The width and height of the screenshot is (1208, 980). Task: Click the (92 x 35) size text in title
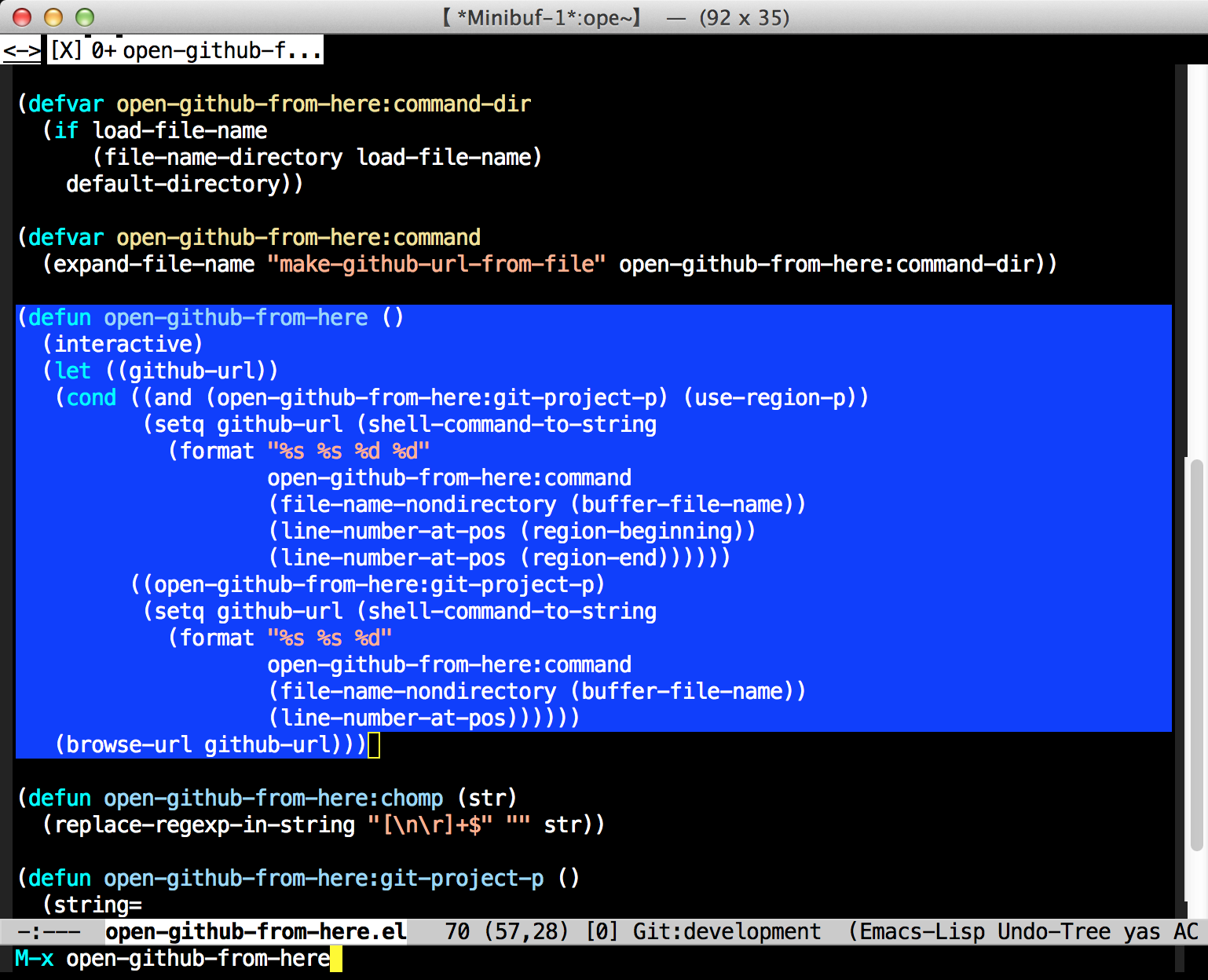pos(744,17)
